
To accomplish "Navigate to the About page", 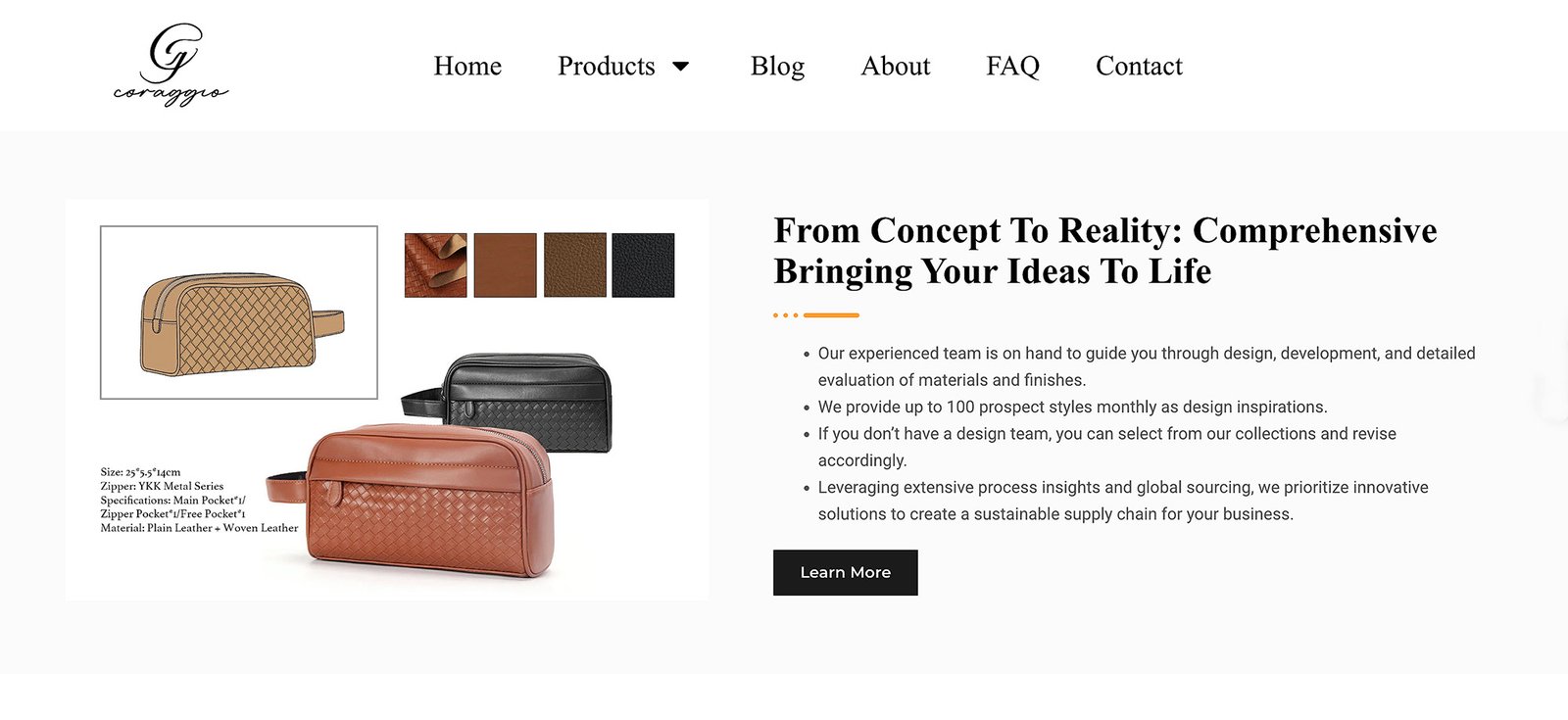I will pos(895,66).
